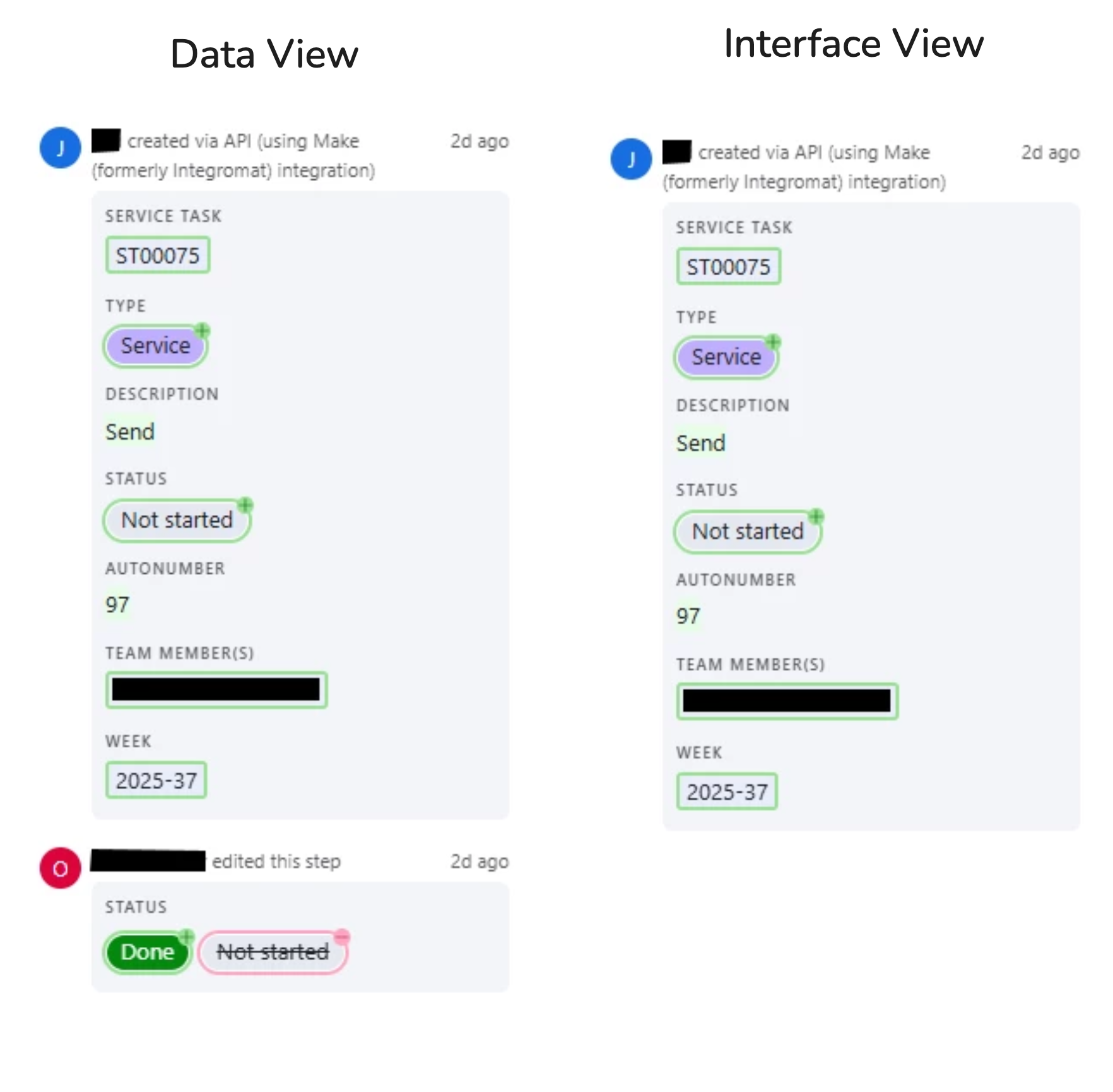Click the 2d ago timestamp beside edited this step
1113x1092 pixels.
[479, 862]
